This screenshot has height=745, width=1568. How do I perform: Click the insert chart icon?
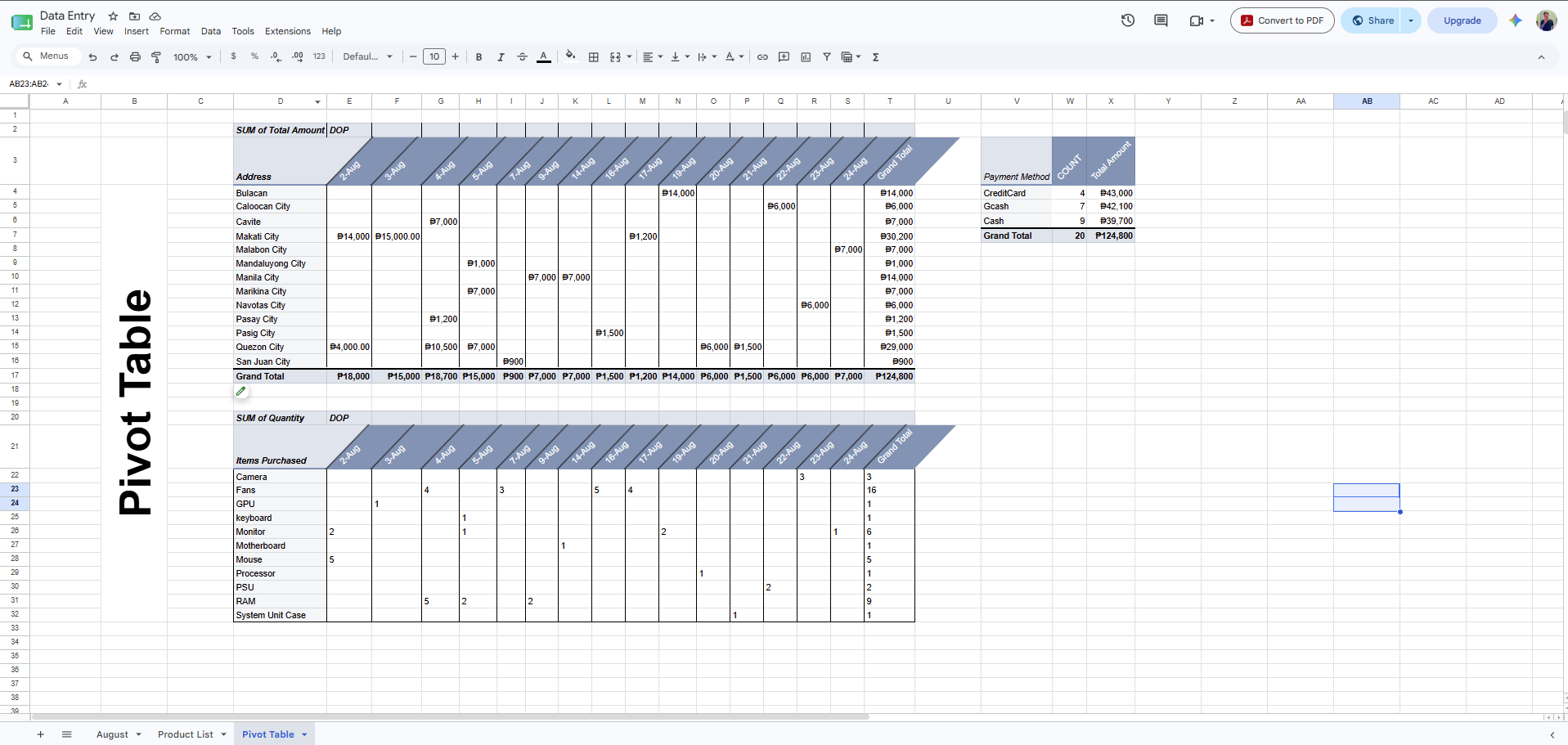(806, 57)
